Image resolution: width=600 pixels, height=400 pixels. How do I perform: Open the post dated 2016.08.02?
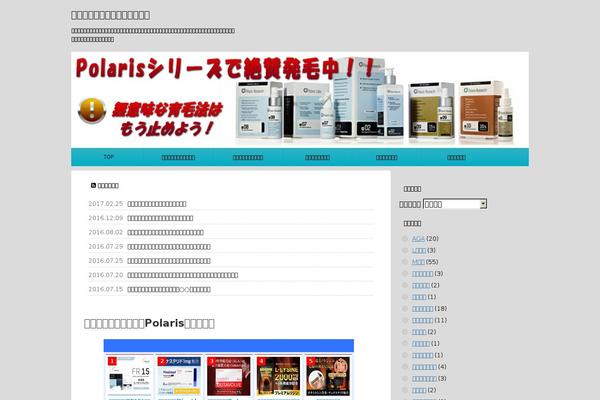(165, 232)
